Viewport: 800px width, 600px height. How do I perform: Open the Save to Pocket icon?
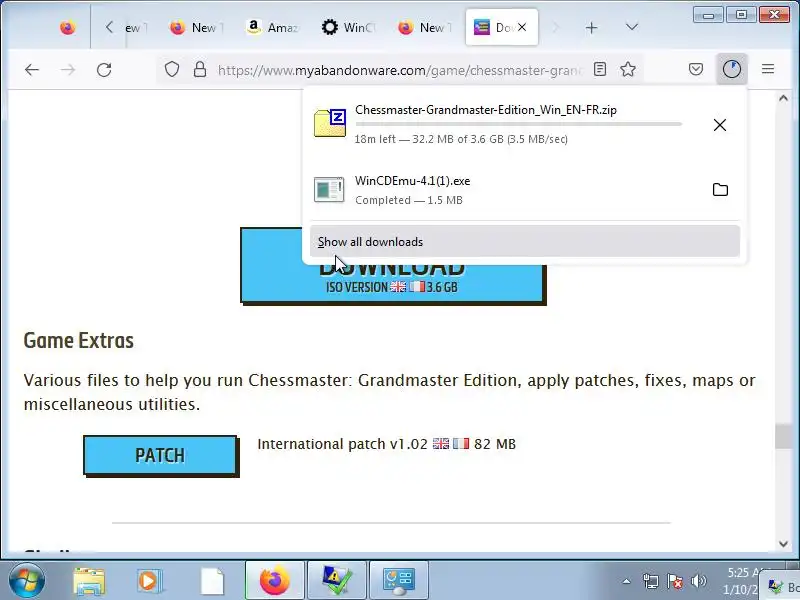tap(696, 69)
